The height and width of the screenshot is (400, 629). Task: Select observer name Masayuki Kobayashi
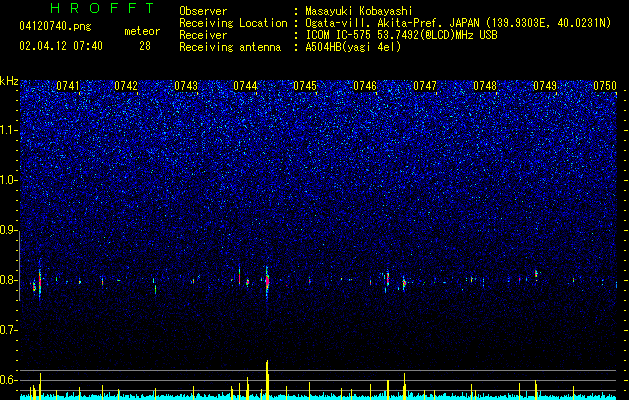(x=359, y=11)
